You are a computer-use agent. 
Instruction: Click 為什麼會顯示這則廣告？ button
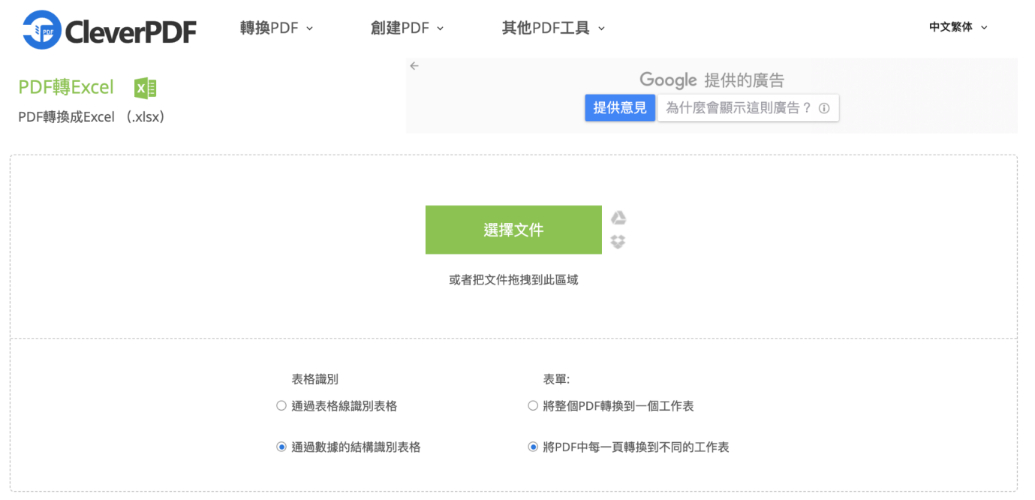tap(748, 108)
